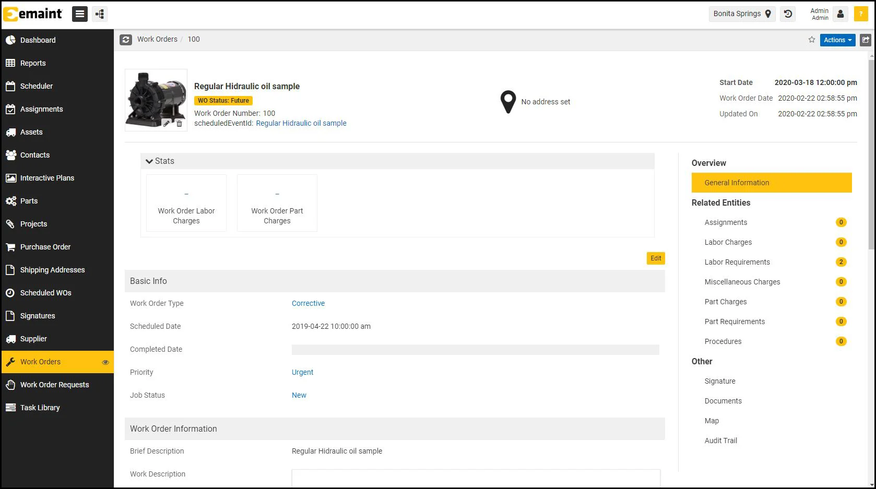Open the Admin user profile icon

pos(840,14)
